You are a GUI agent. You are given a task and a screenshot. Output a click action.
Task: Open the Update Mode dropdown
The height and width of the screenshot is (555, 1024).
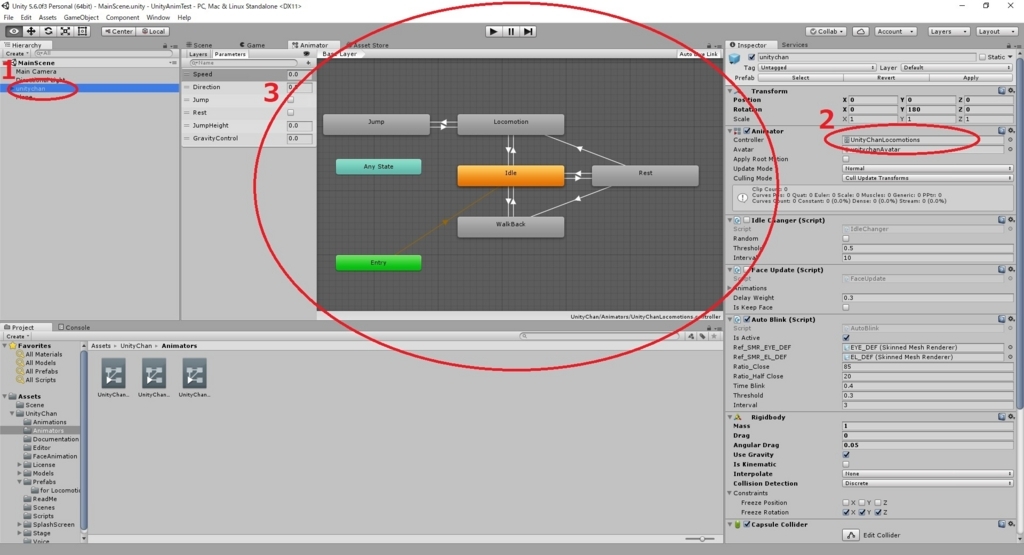pos(927,168)
